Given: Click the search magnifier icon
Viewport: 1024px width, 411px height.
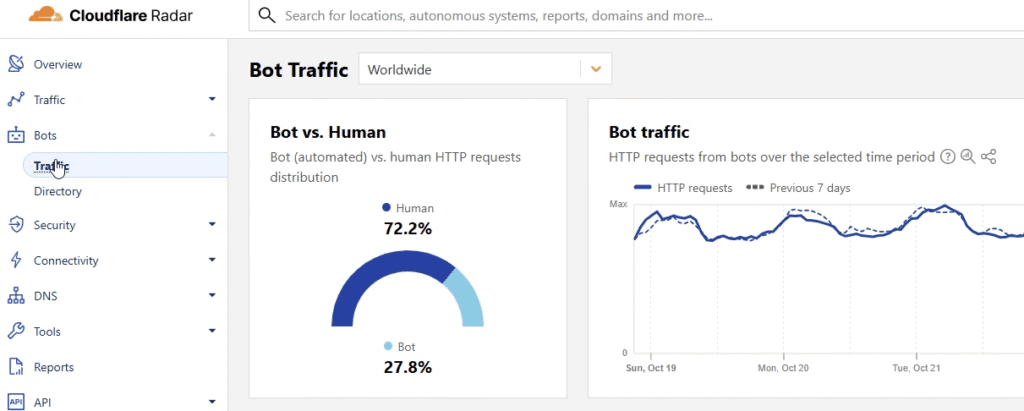Looking at the screenshot, I should click(266, 15).
